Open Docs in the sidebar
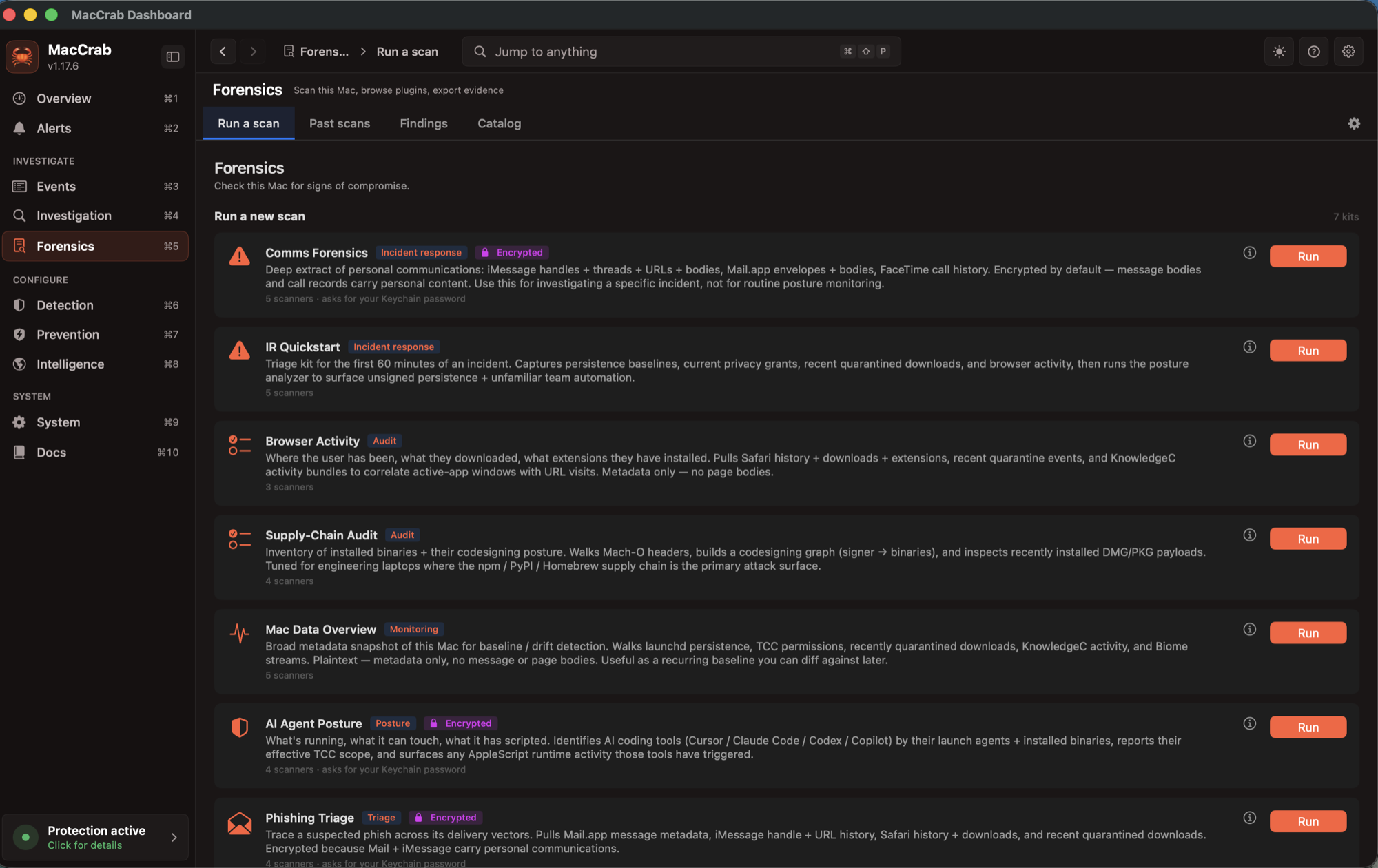Screen dimensions: 1378x868 [x=95, y=452]
